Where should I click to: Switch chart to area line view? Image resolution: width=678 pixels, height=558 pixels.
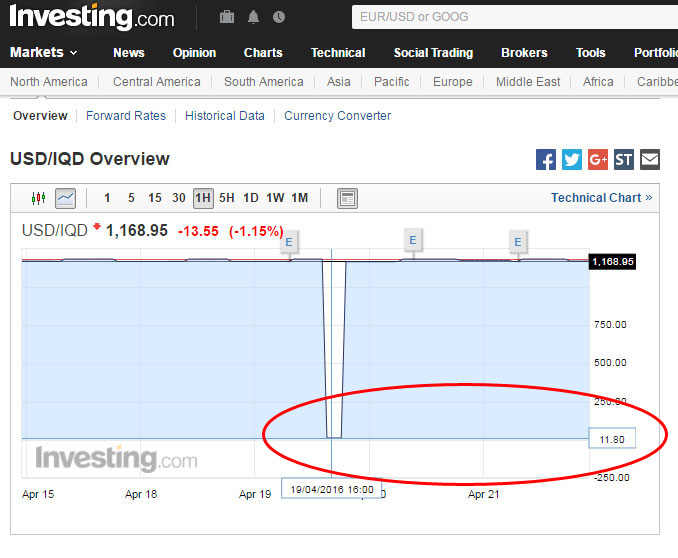65,198
